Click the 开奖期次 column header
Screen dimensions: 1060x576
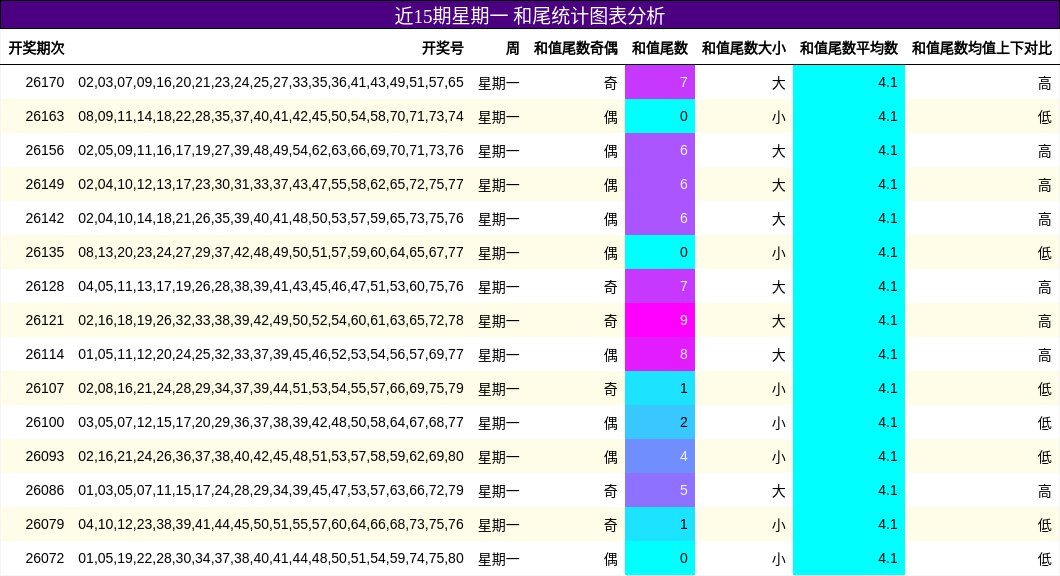pyautogui.click(x=37, y=48)
